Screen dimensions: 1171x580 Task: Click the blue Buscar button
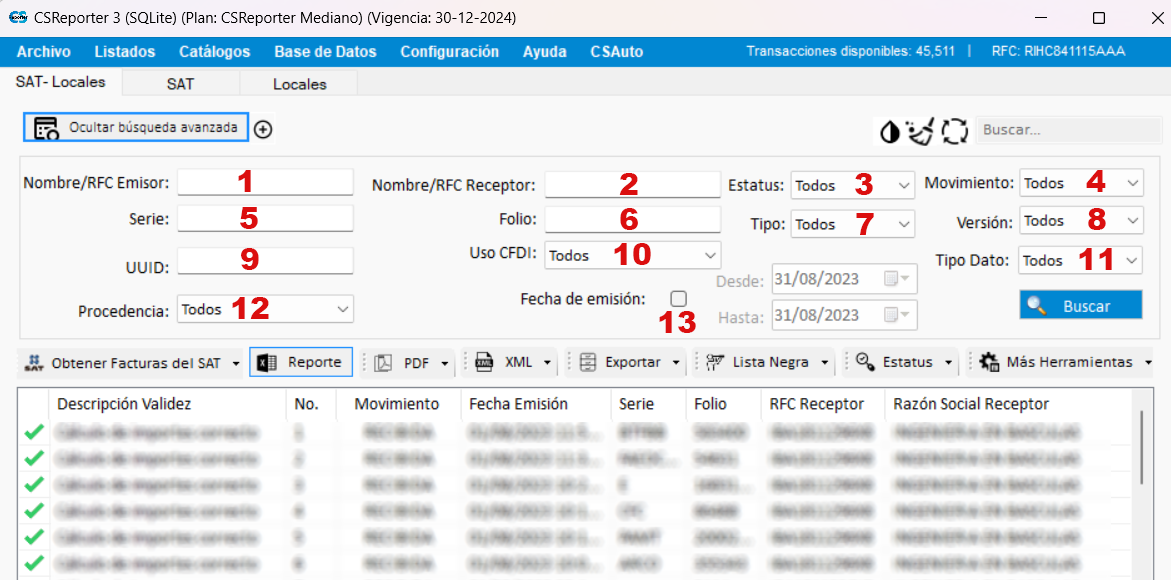click(1081, 305)
